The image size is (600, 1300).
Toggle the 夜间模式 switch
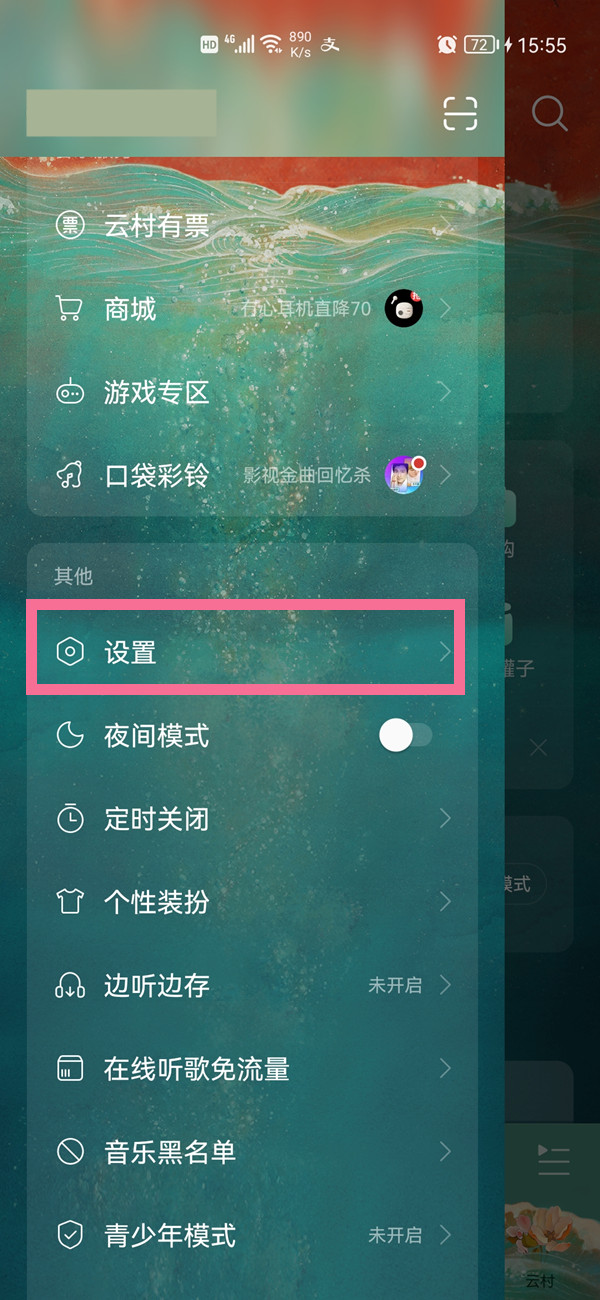405,736
